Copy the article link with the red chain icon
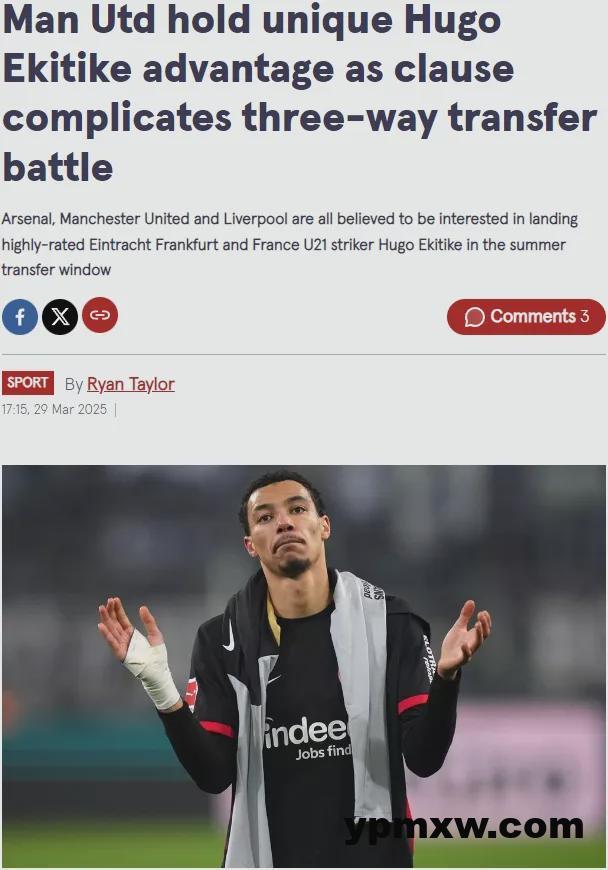608x870 pixels. [100, 315]
